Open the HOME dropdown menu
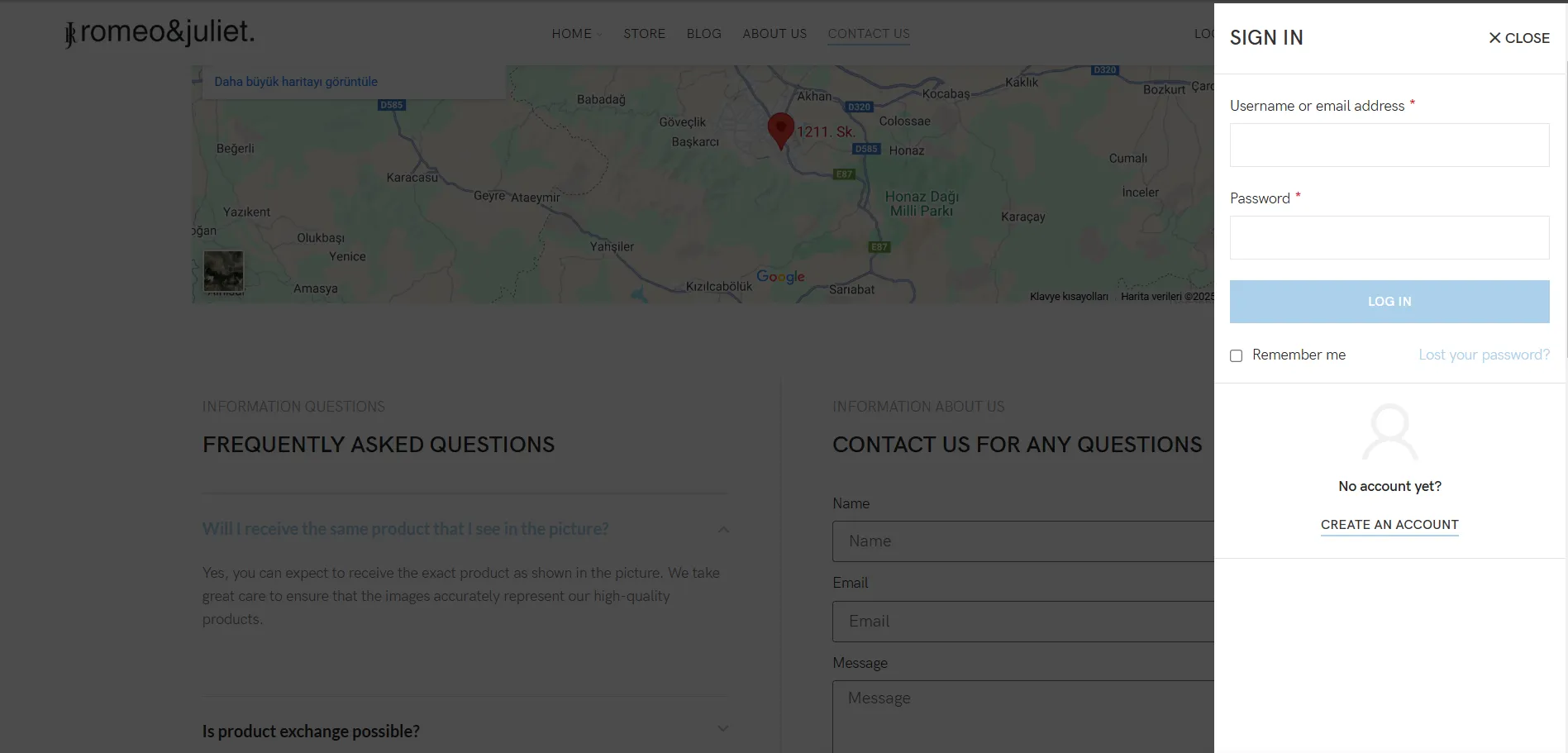The width and height of the screenshot is (1568, 753). (x=576, y=34)
